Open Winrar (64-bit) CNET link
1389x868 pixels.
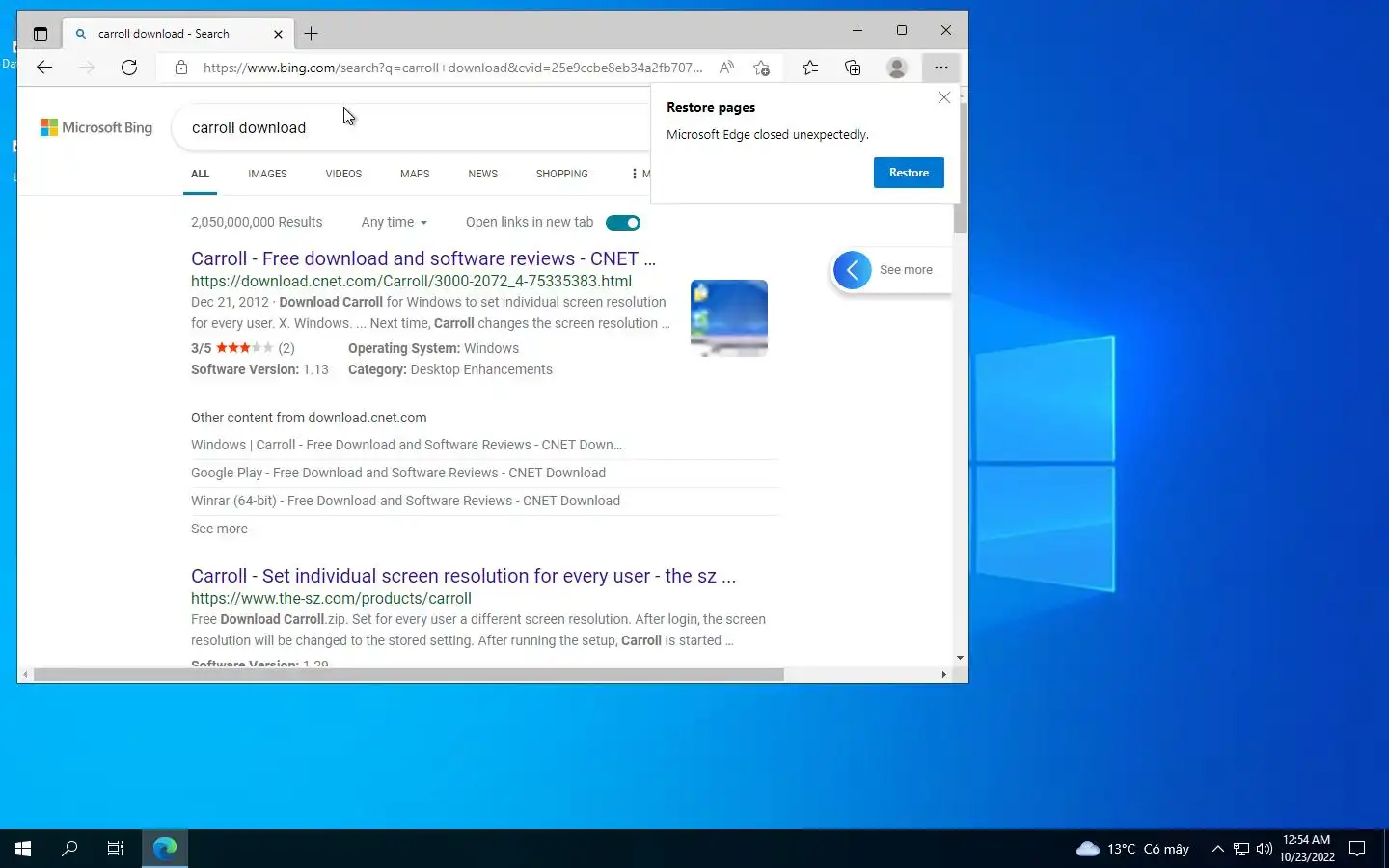[405, 501]
